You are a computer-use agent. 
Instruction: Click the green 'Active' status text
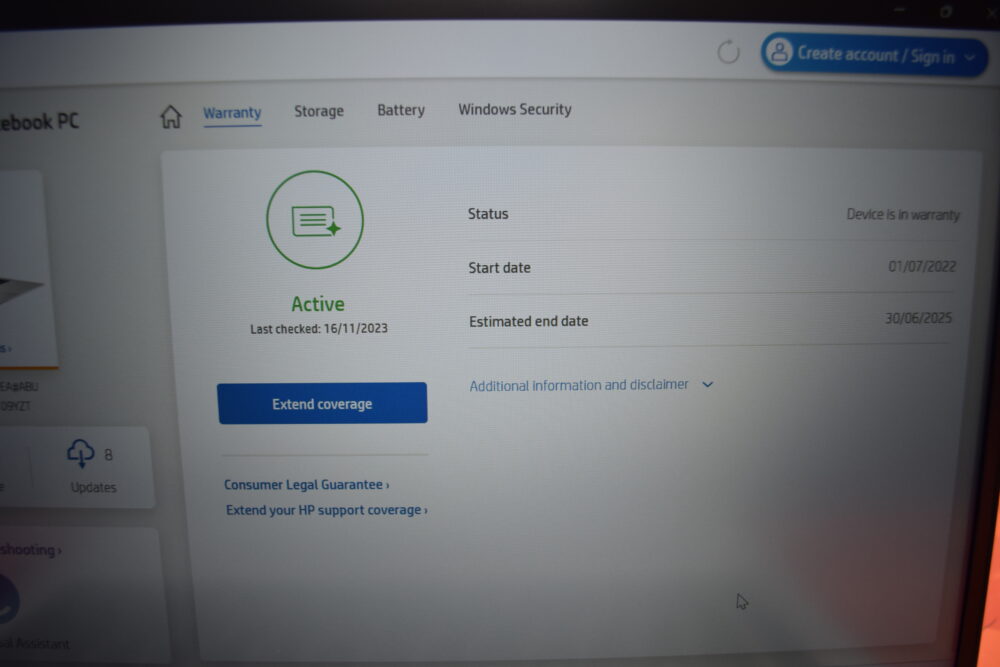pos(318,304)
